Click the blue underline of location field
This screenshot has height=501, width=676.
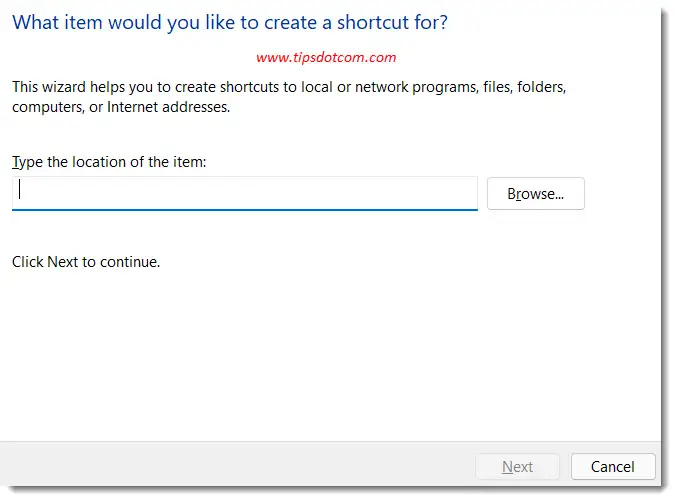pos(245,209)
